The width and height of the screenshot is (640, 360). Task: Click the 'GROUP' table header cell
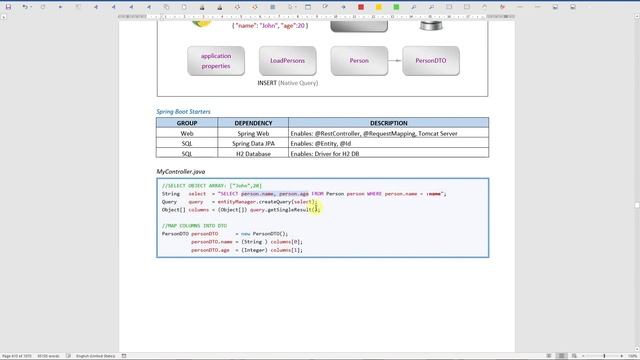(187, 123)
